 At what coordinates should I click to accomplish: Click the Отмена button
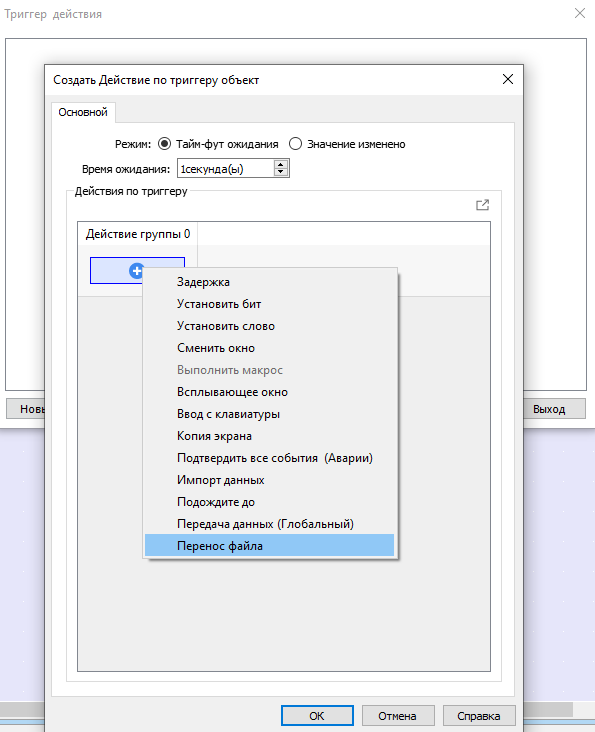pos(398,716)
